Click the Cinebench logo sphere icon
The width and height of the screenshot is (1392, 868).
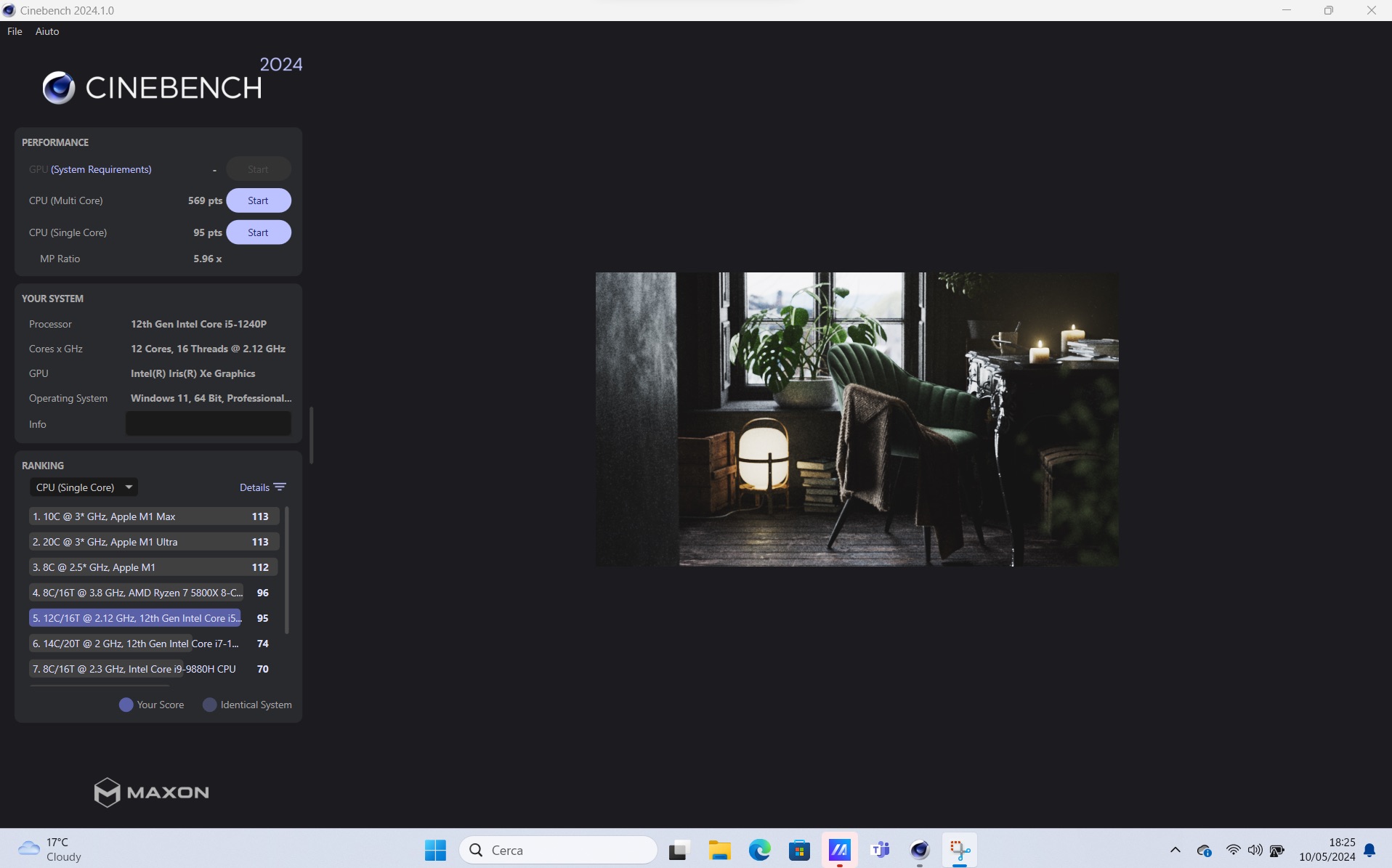click(59, 88)
